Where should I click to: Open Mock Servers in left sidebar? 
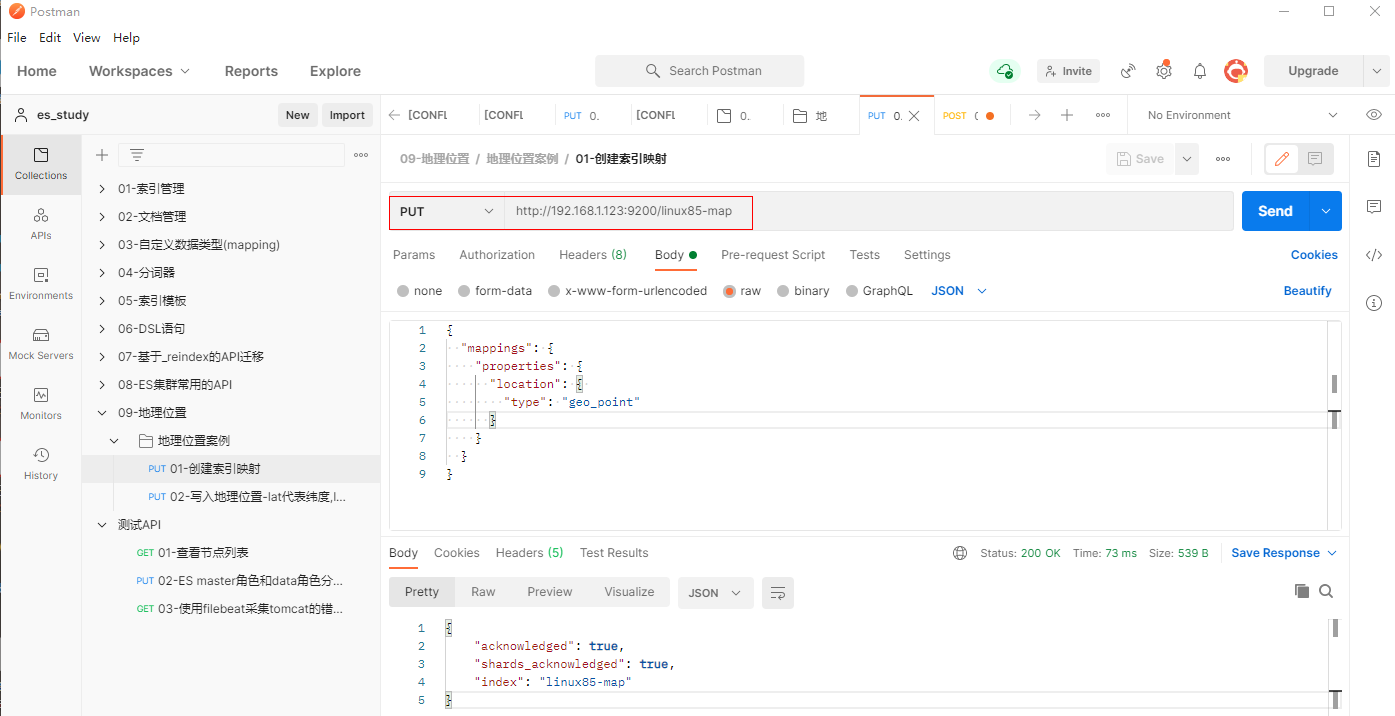[41, 343]
